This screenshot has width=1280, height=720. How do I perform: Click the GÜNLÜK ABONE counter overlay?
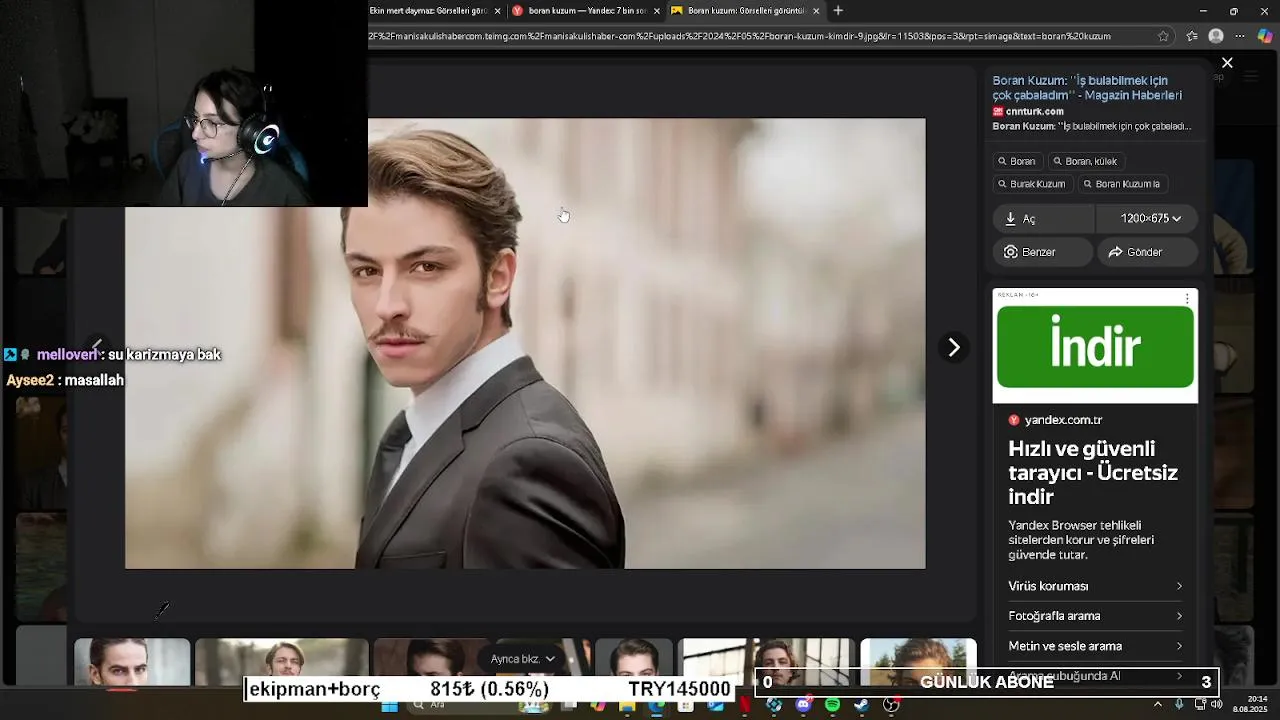987,682
